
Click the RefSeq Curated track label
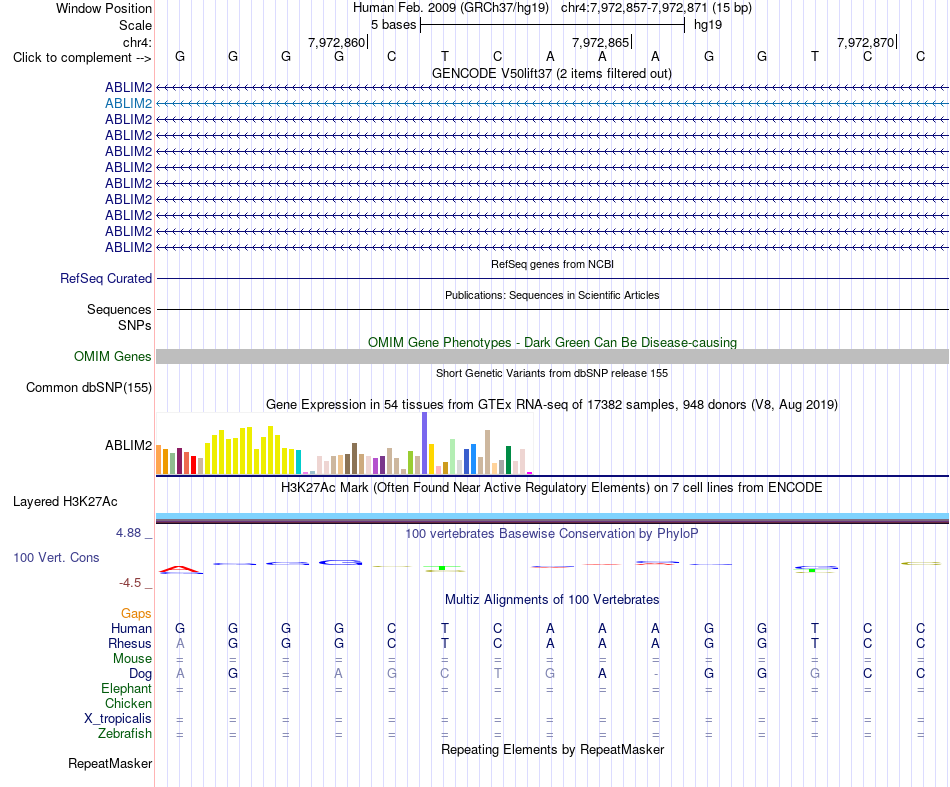coord(106,279)
